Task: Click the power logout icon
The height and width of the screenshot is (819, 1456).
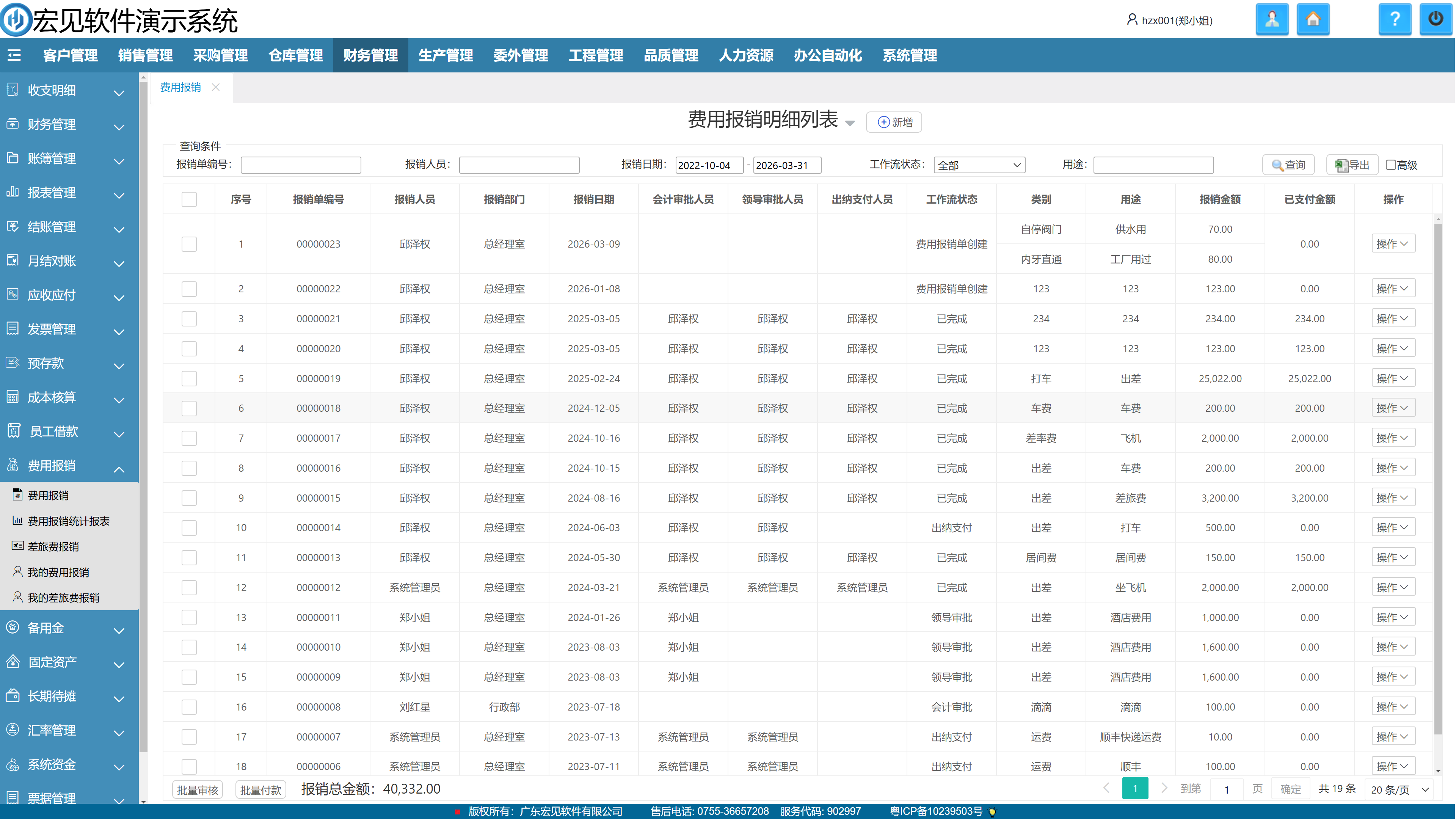Action: (x=1435, y=20)
